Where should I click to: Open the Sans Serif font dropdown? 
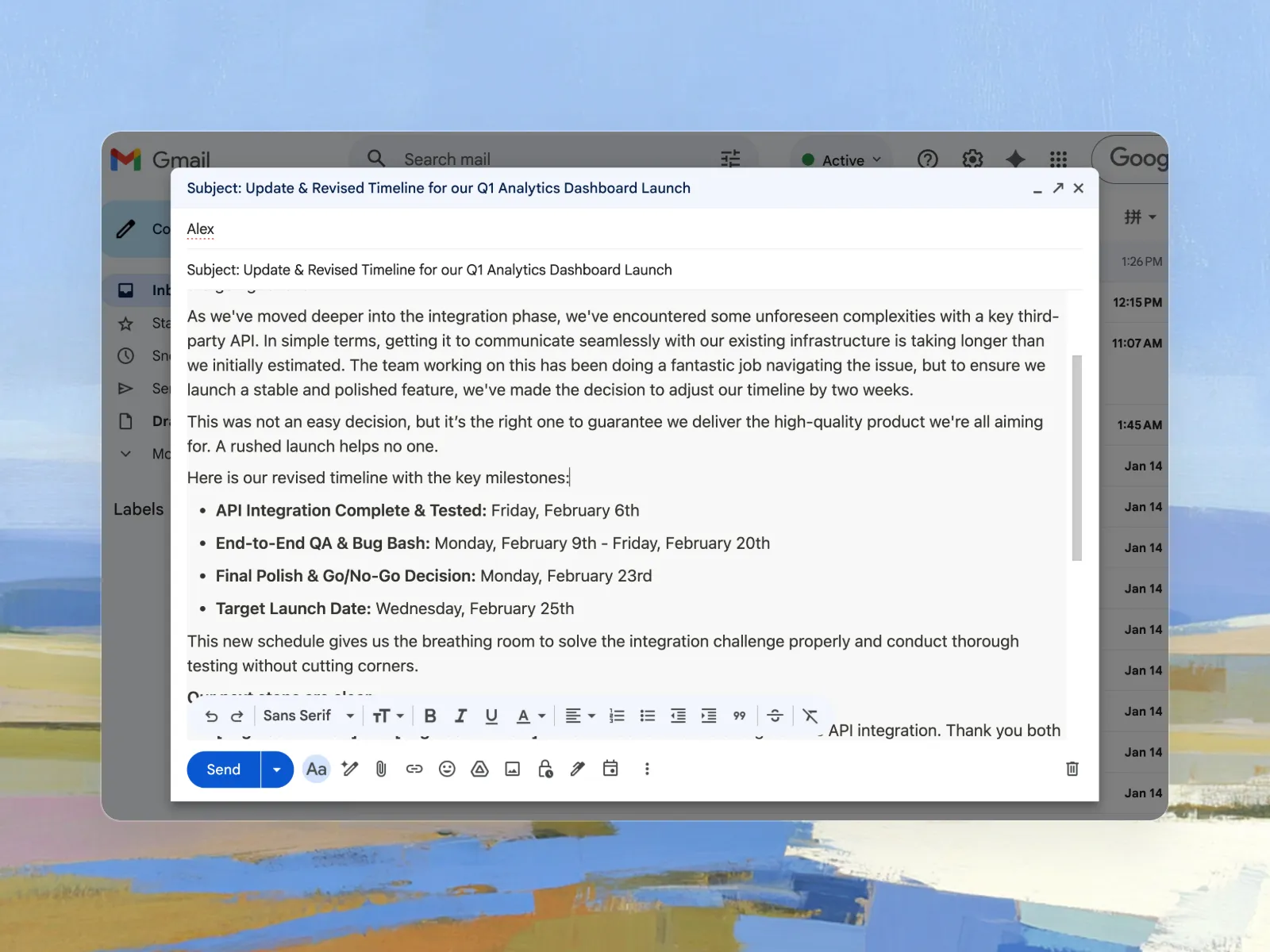point(308,716)
